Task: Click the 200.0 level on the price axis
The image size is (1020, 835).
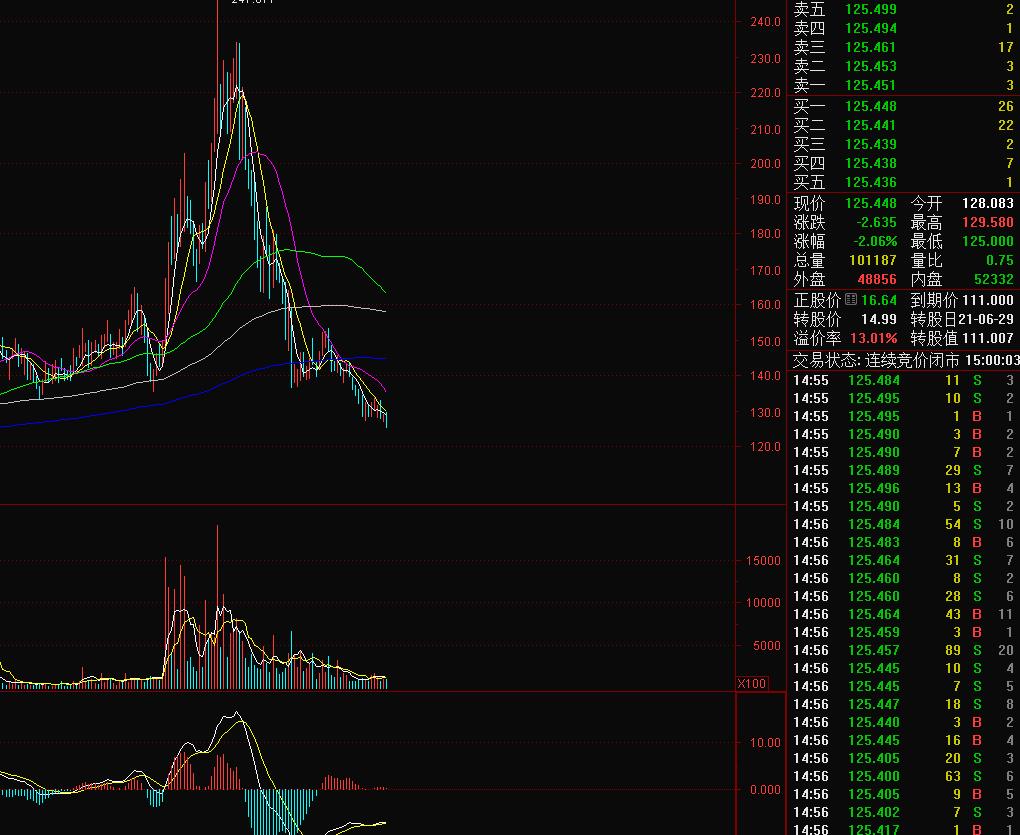Action: (x=766, y=164)
